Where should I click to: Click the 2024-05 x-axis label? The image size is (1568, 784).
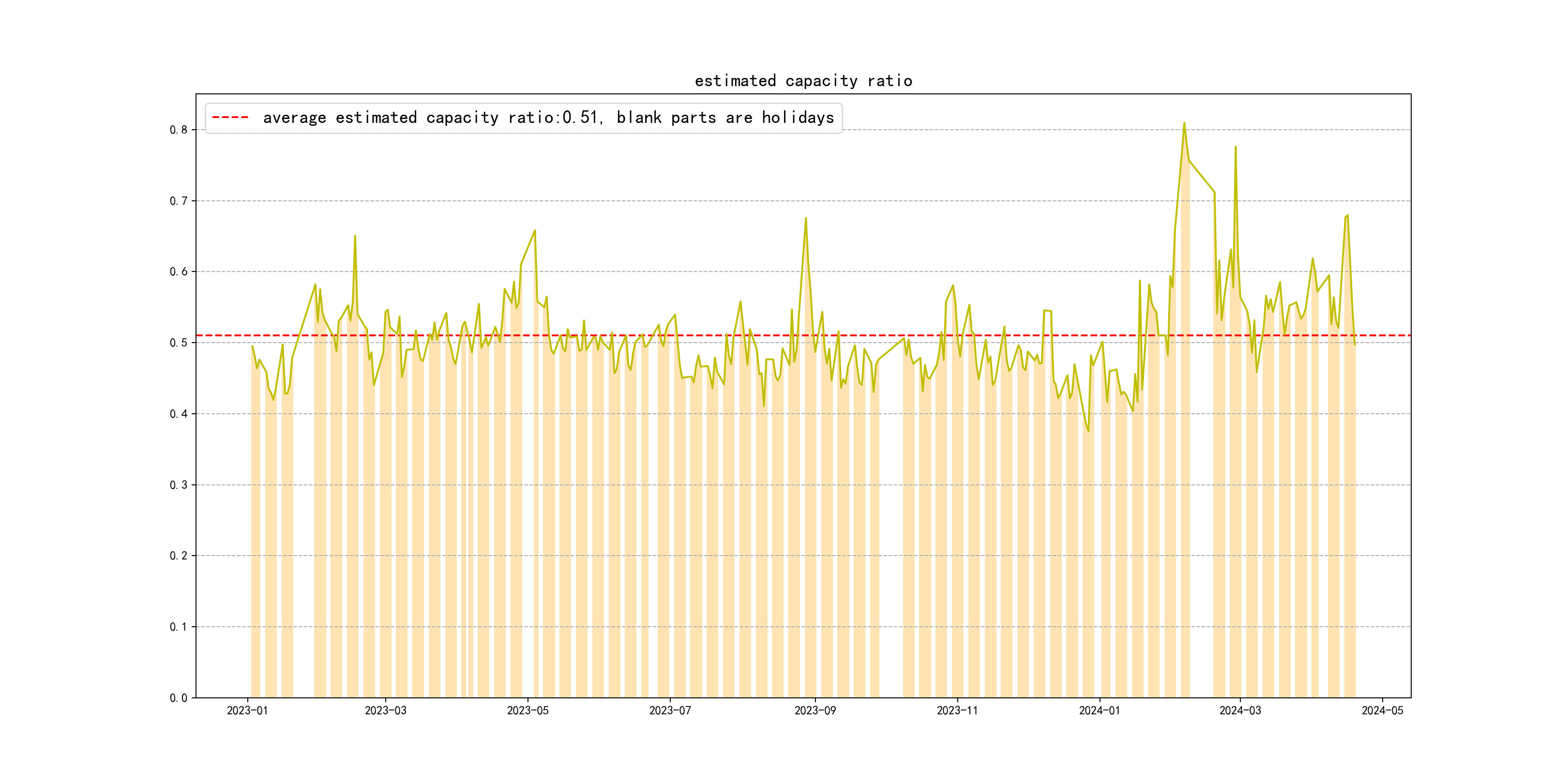click(1382, 710)
